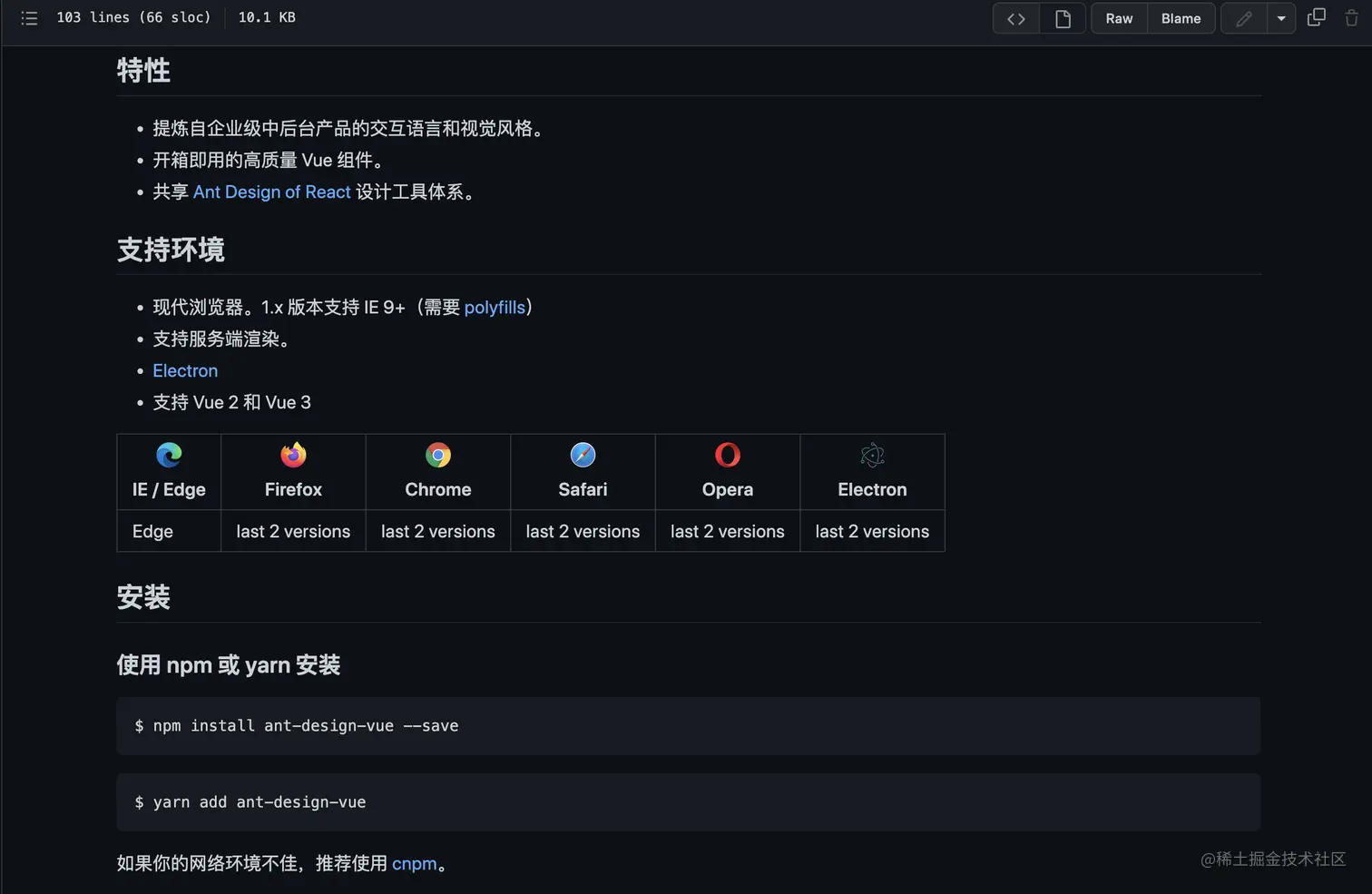Copy raw contents icon
Image resolution: width=1372 pixels, height=894 pixels.
pos(1316,17)
